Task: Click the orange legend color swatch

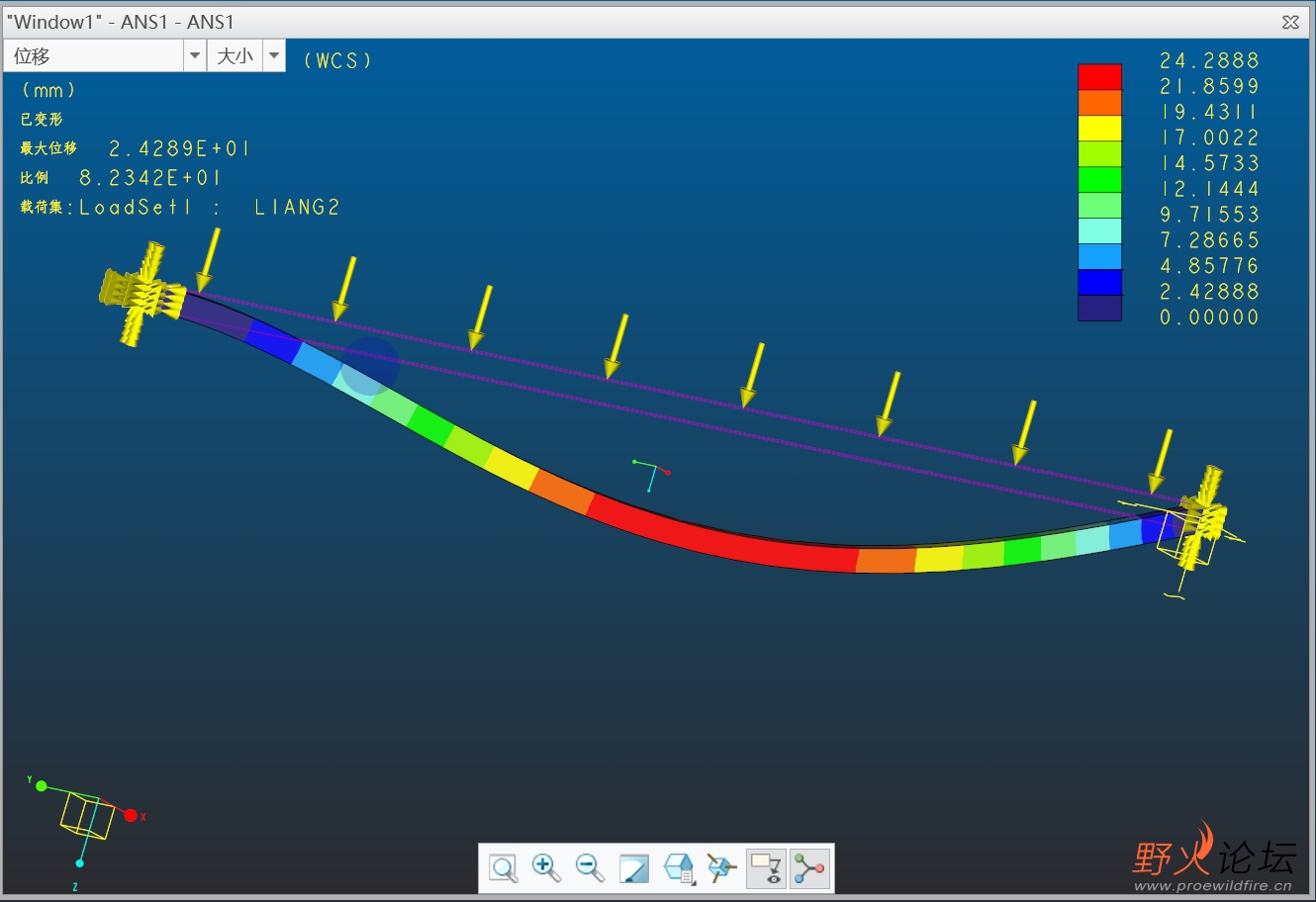Action: [x=1099, y=103]
